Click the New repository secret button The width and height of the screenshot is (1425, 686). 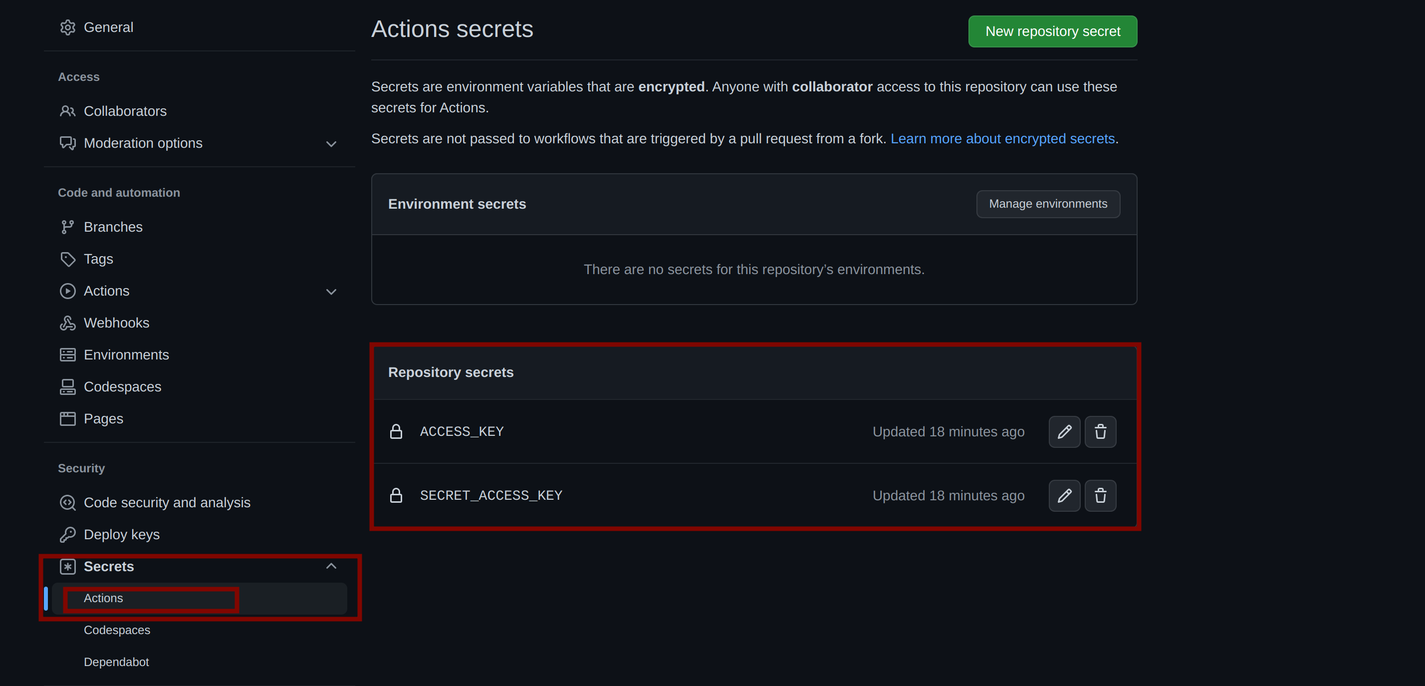coord(1052,31)
